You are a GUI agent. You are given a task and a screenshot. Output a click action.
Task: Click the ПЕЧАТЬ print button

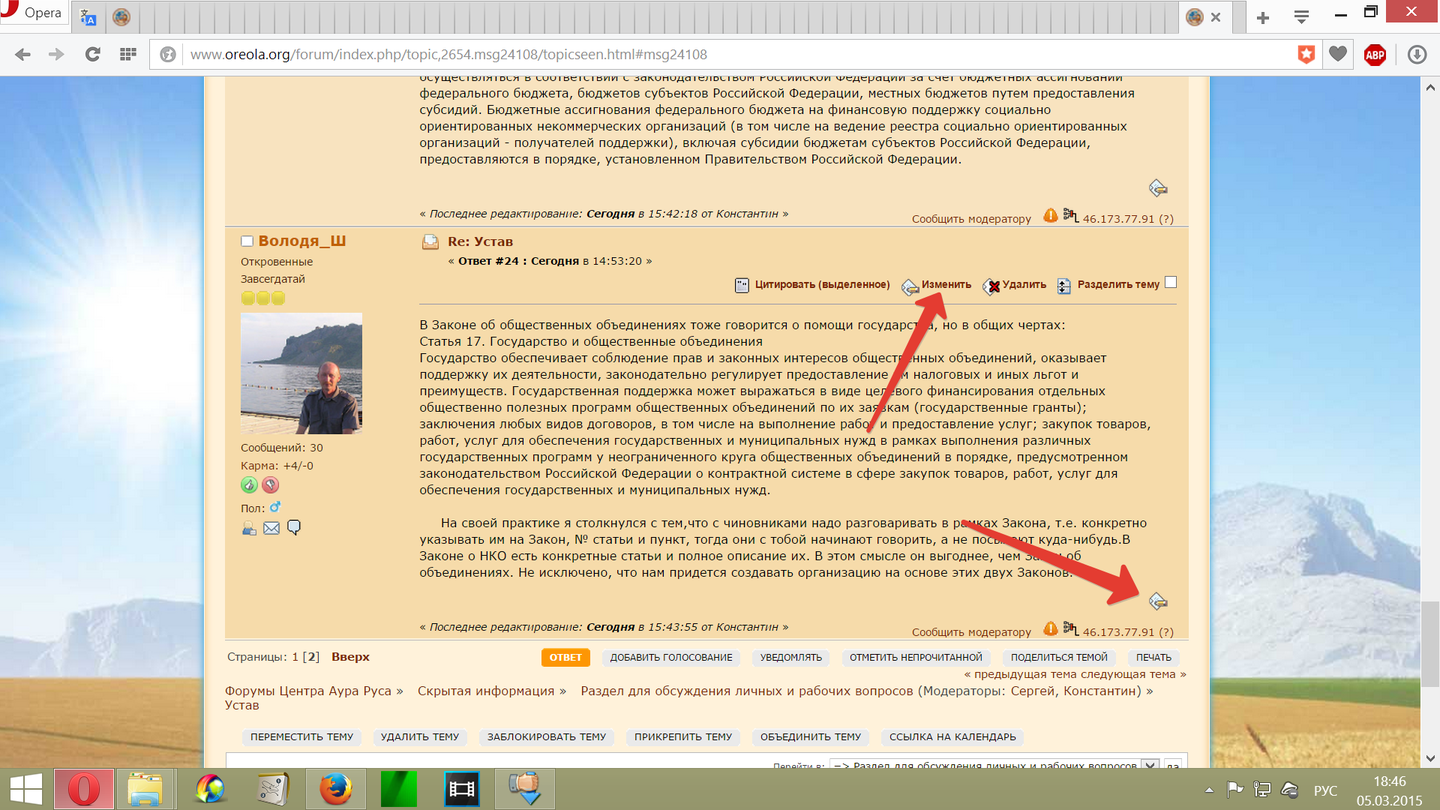1153,657
